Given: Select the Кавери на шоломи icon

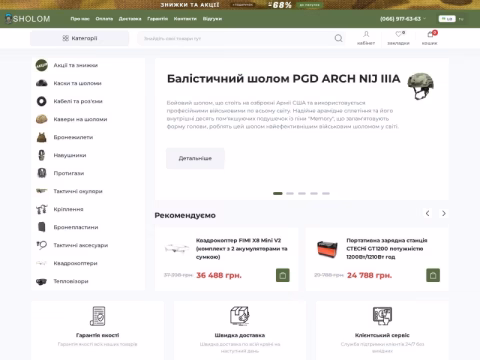Looking at the screenshot, I should 42,119.
